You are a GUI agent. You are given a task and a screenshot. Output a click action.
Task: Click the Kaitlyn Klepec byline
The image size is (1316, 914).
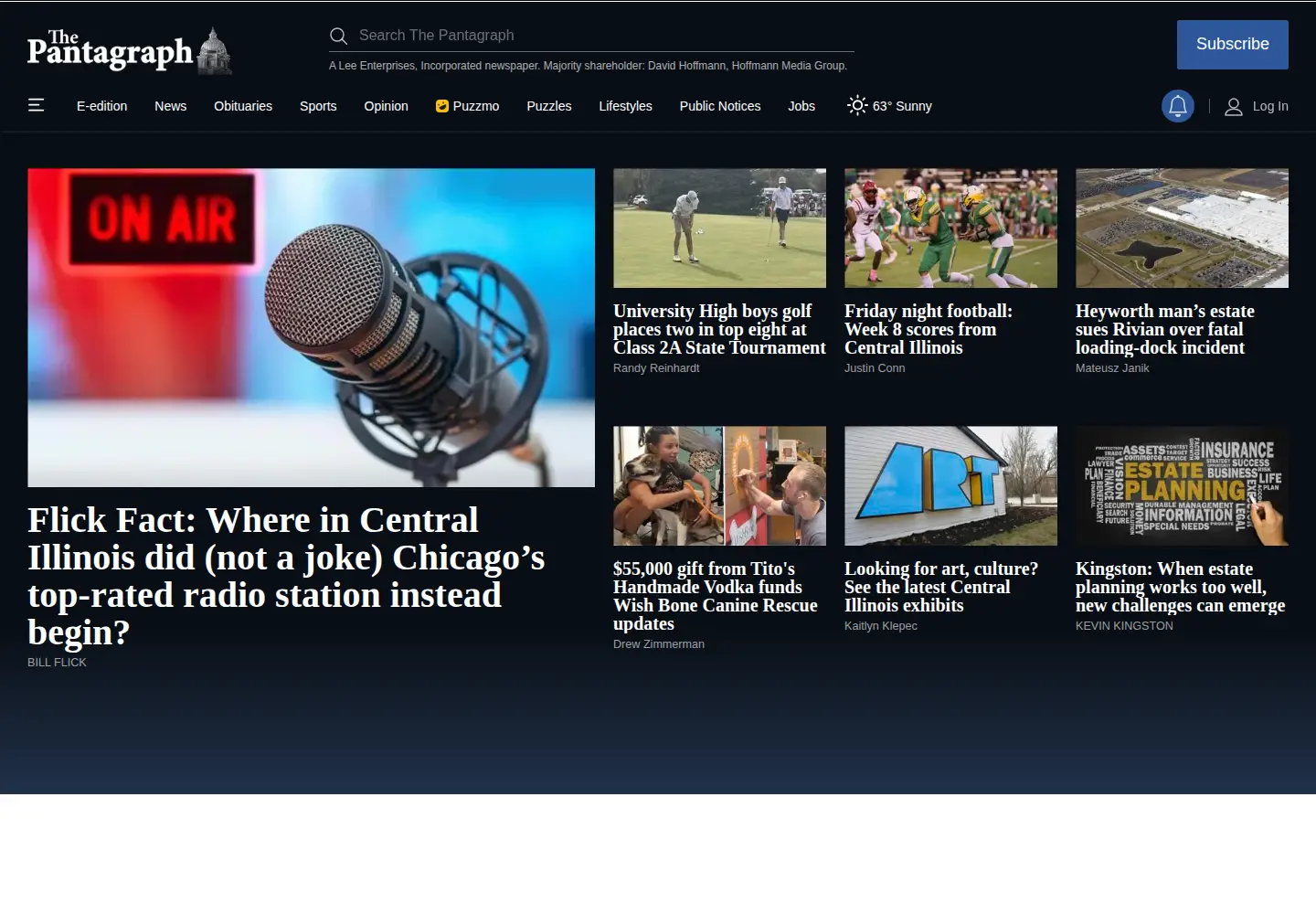pos(881,625)
